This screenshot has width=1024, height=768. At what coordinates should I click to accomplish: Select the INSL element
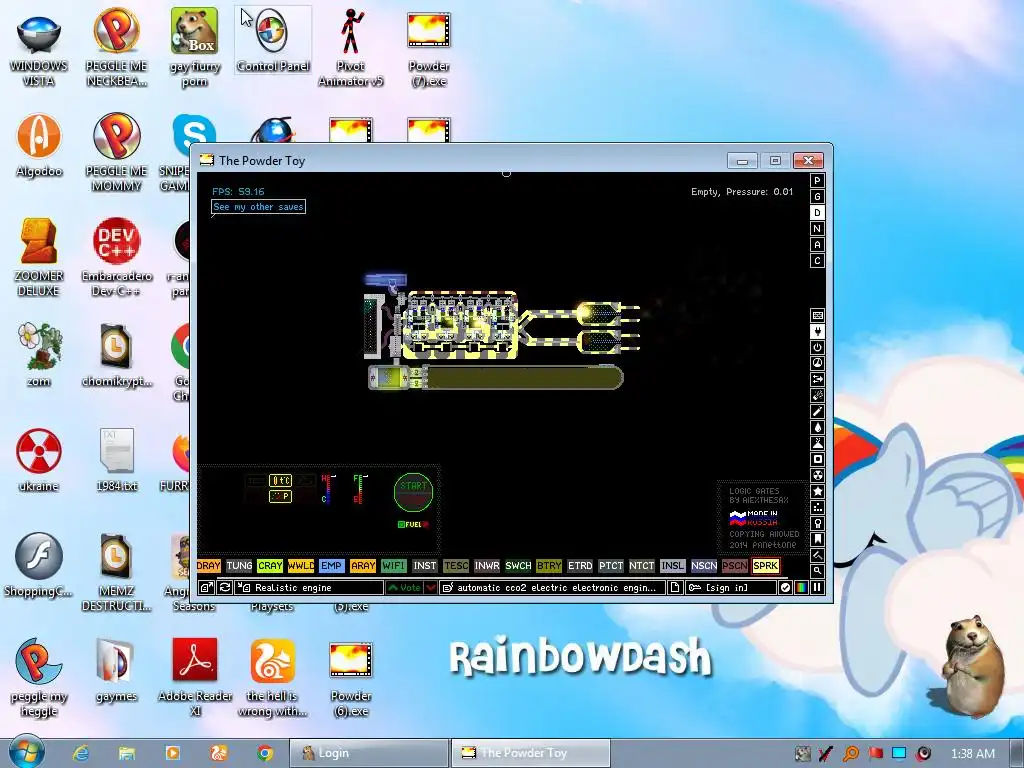click(x=673, y=566)
